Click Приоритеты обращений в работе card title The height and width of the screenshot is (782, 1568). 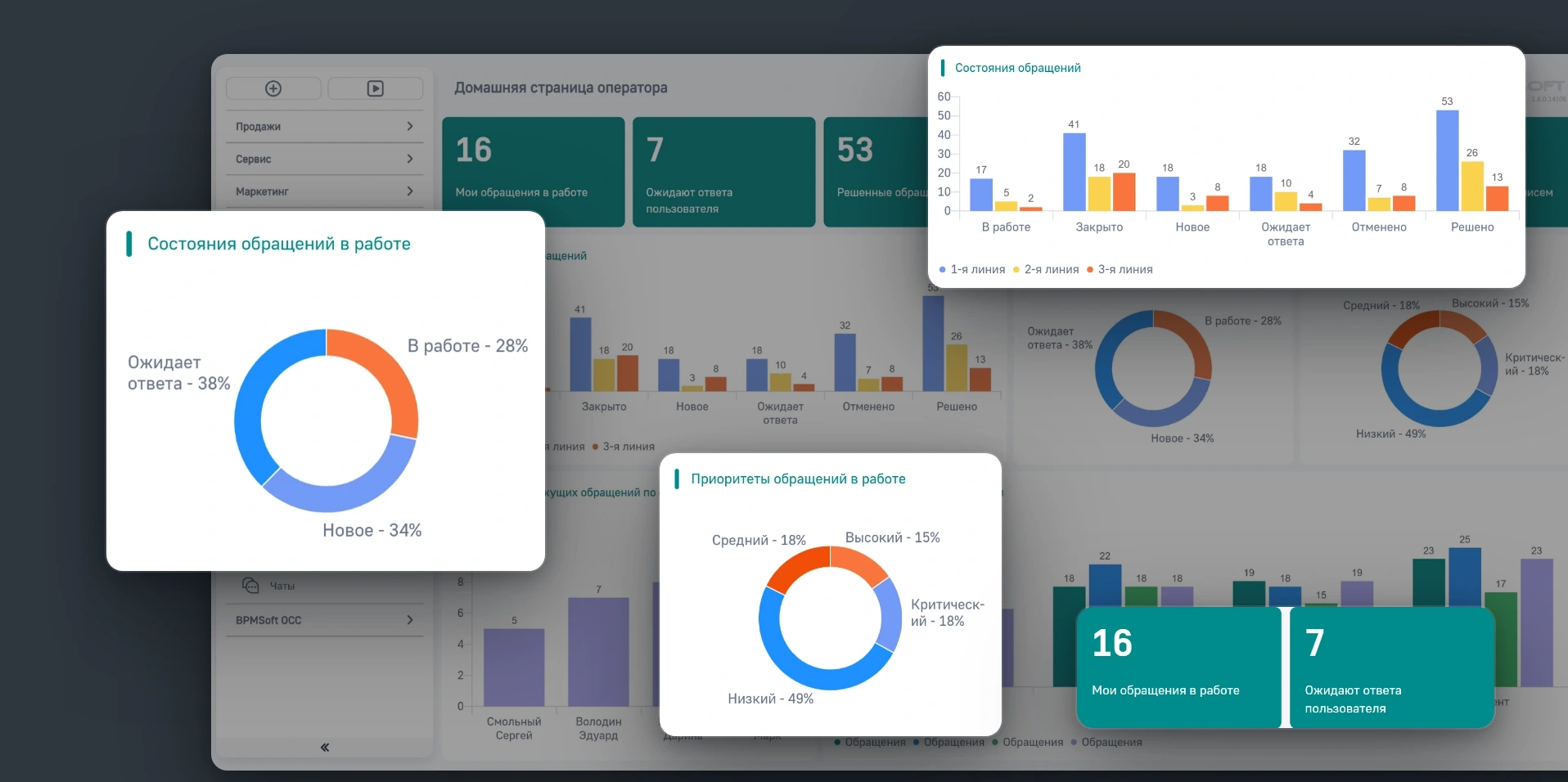[x=798, y=479]
